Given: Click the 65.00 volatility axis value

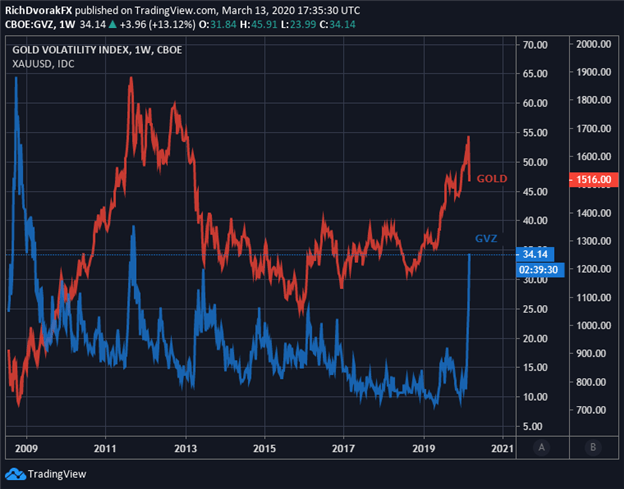Looking at the screenshot, I should 535,74.
